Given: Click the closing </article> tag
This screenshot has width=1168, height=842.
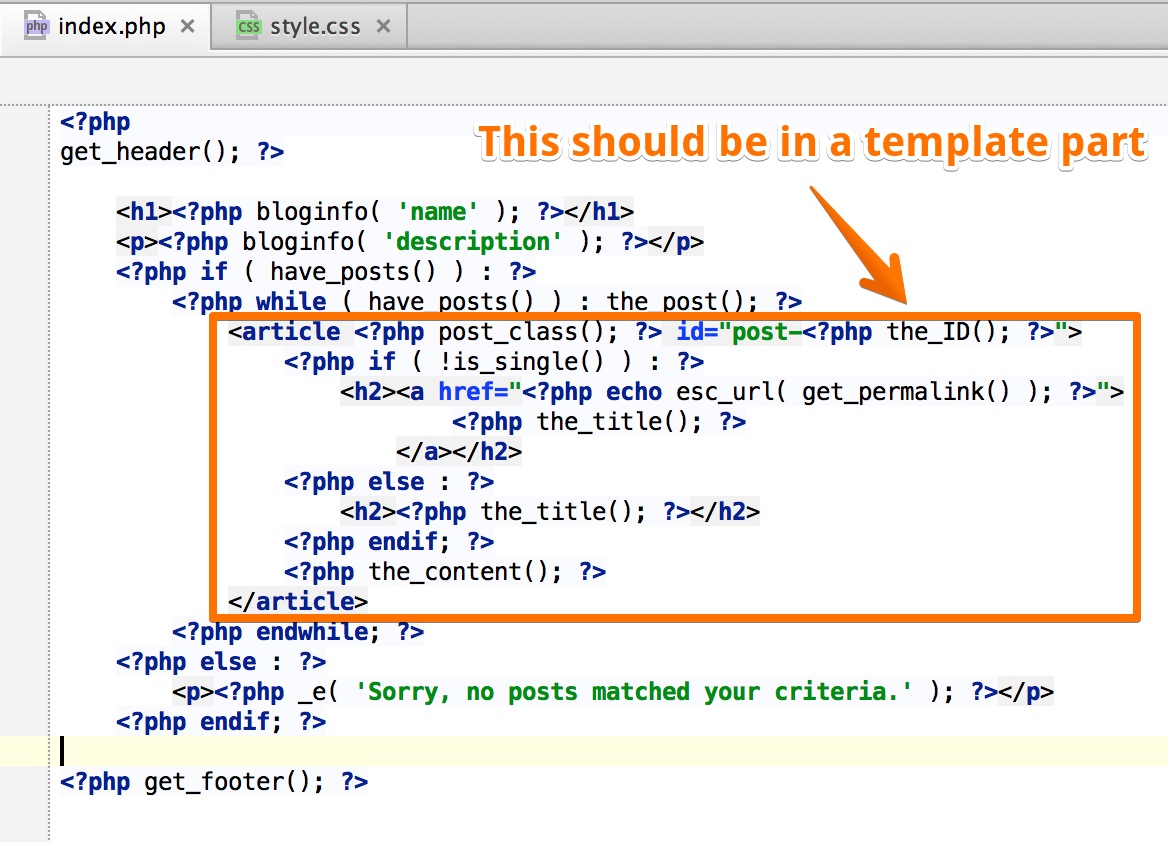Looking at the screenshot, I should click(298, 601).
